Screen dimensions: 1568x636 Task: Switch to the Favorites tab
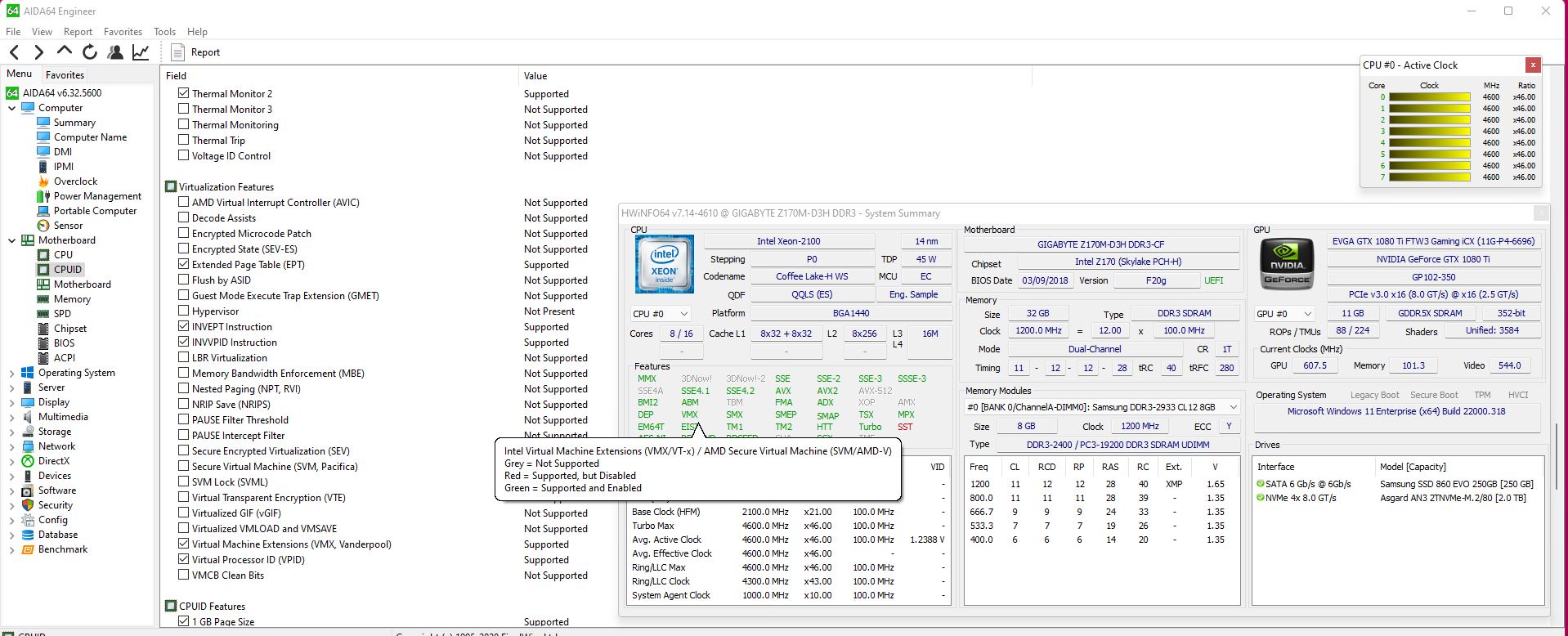(65, 74)
